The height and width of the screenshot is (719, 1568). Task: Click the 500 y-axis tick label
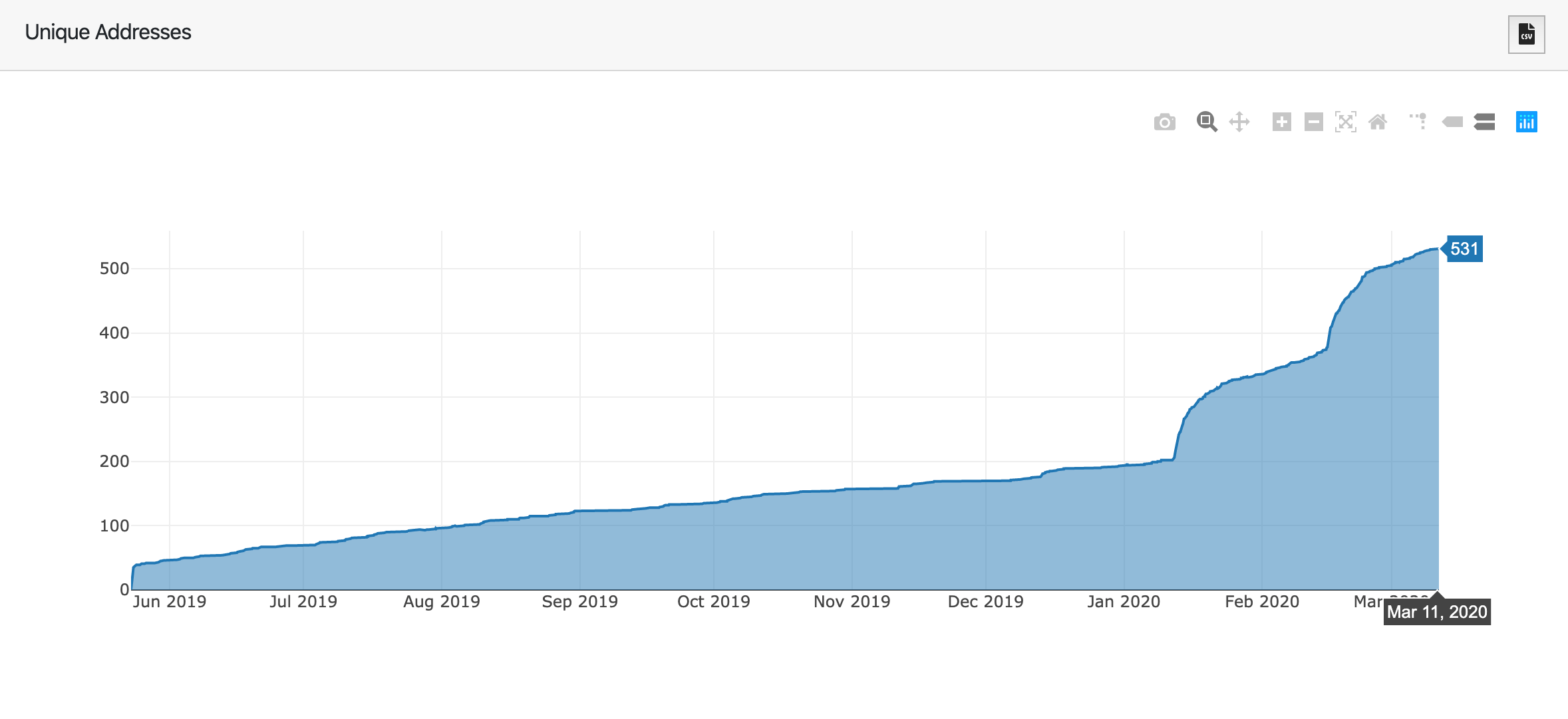[114, 269]
